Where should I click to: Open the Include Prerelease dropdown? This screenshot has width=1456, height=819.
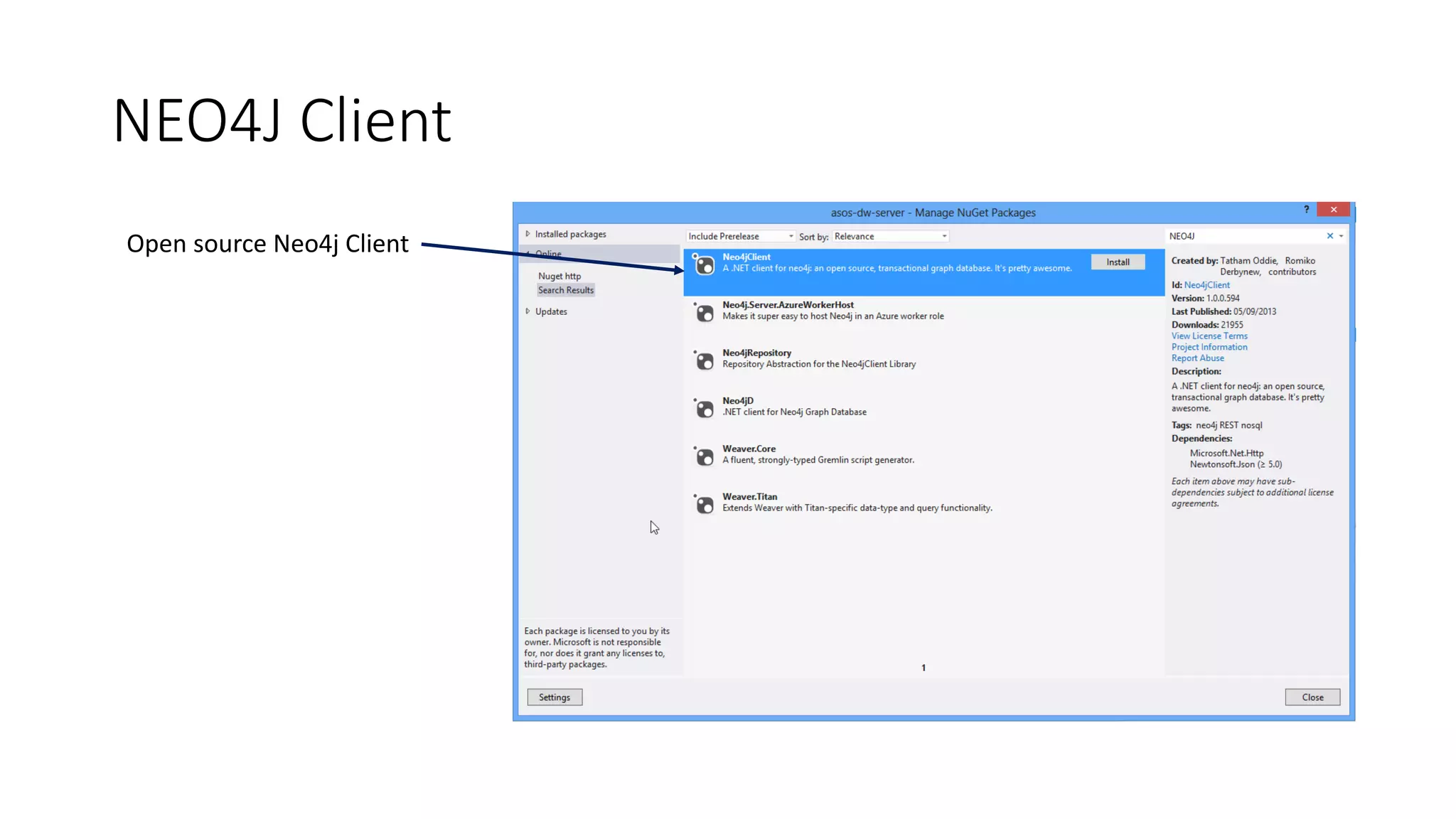(740, 236)
